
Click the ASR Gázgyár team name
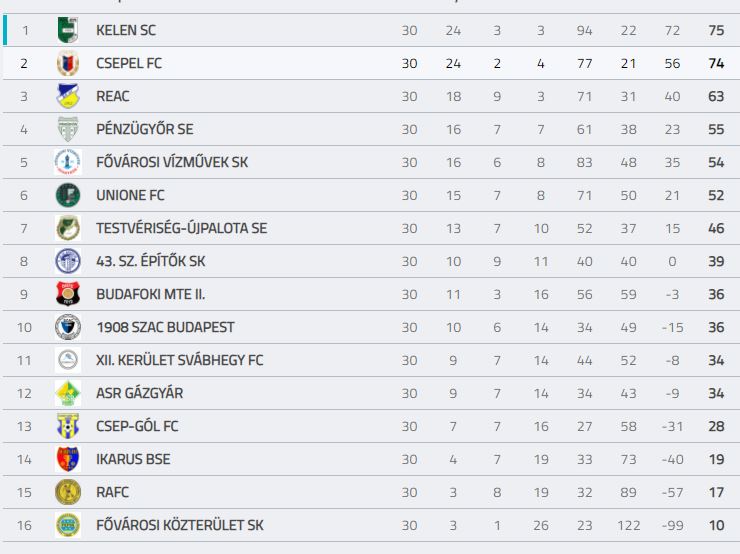(x=139, y=393)
